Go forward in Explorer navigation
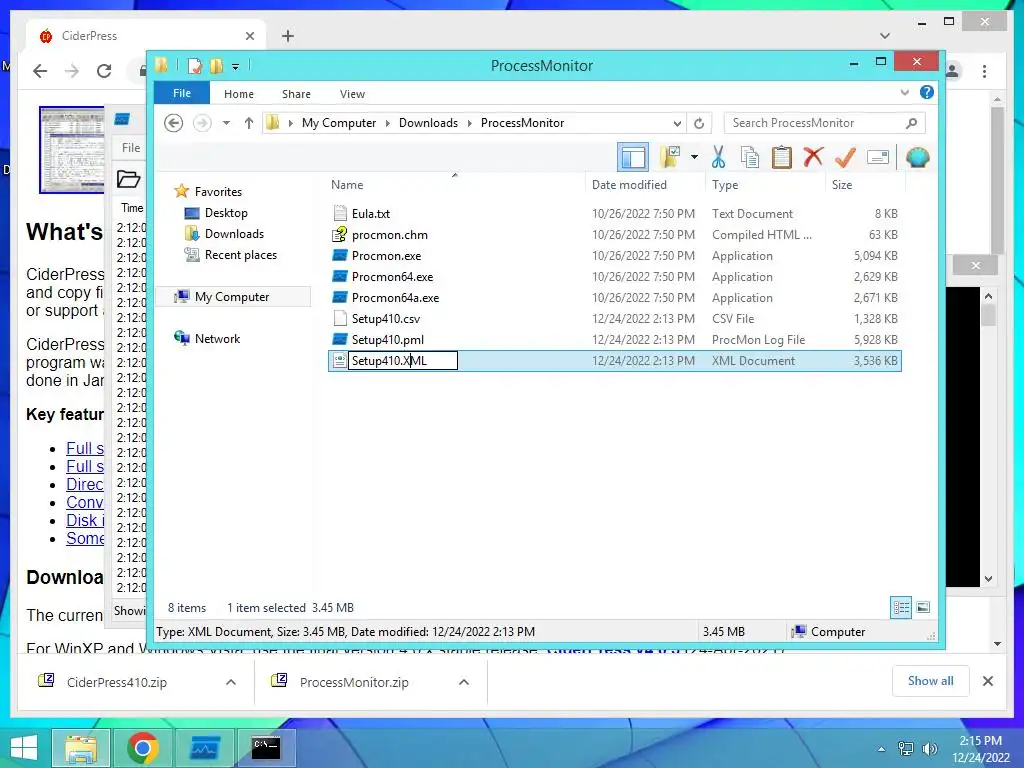This screenshot has height=768, width=1024. 202,123
